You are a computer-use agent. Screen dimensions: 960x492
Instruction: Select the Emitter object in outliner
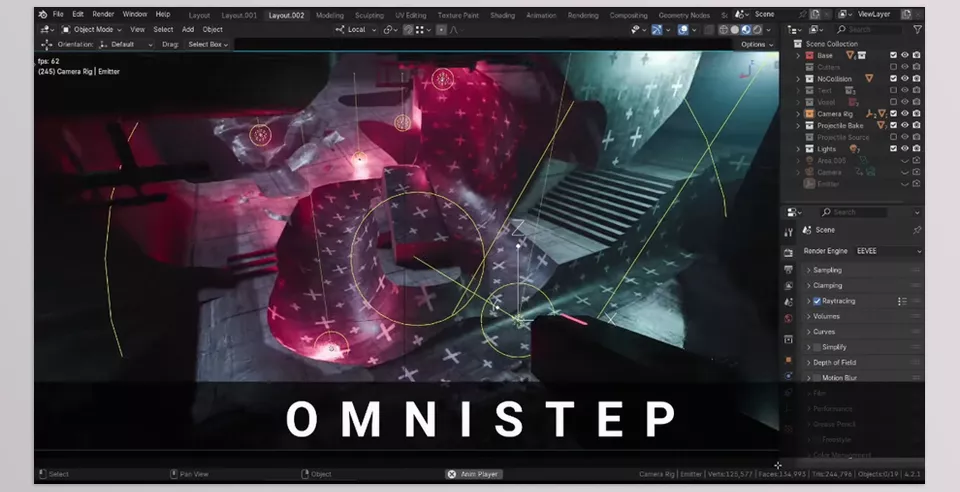(828, 184)
